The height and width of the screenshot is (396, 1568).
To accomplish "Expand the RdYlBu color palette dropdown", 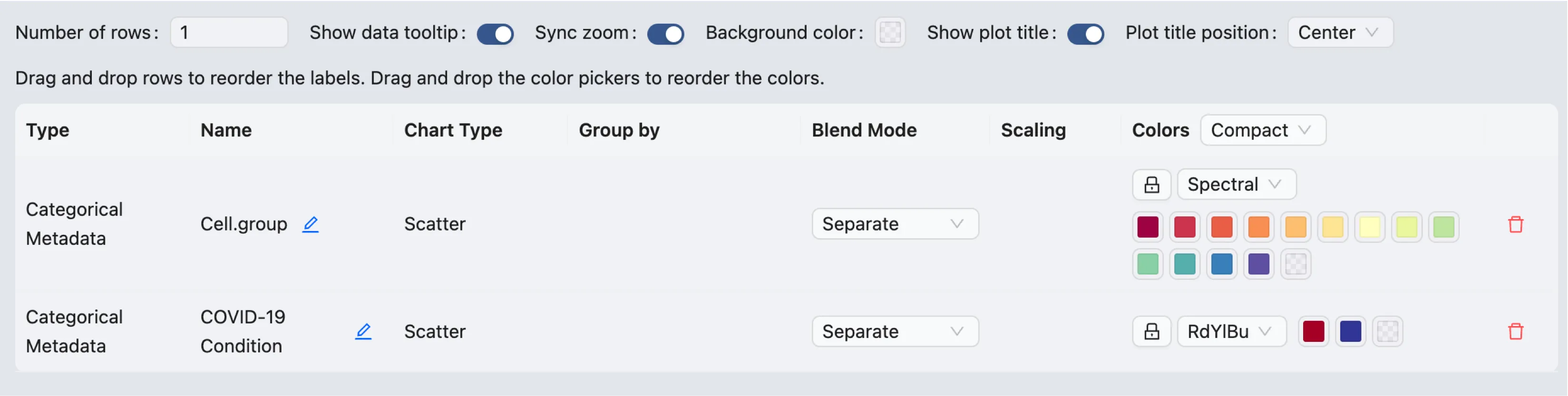I will pyautogui.click(x=1231, y=331).
